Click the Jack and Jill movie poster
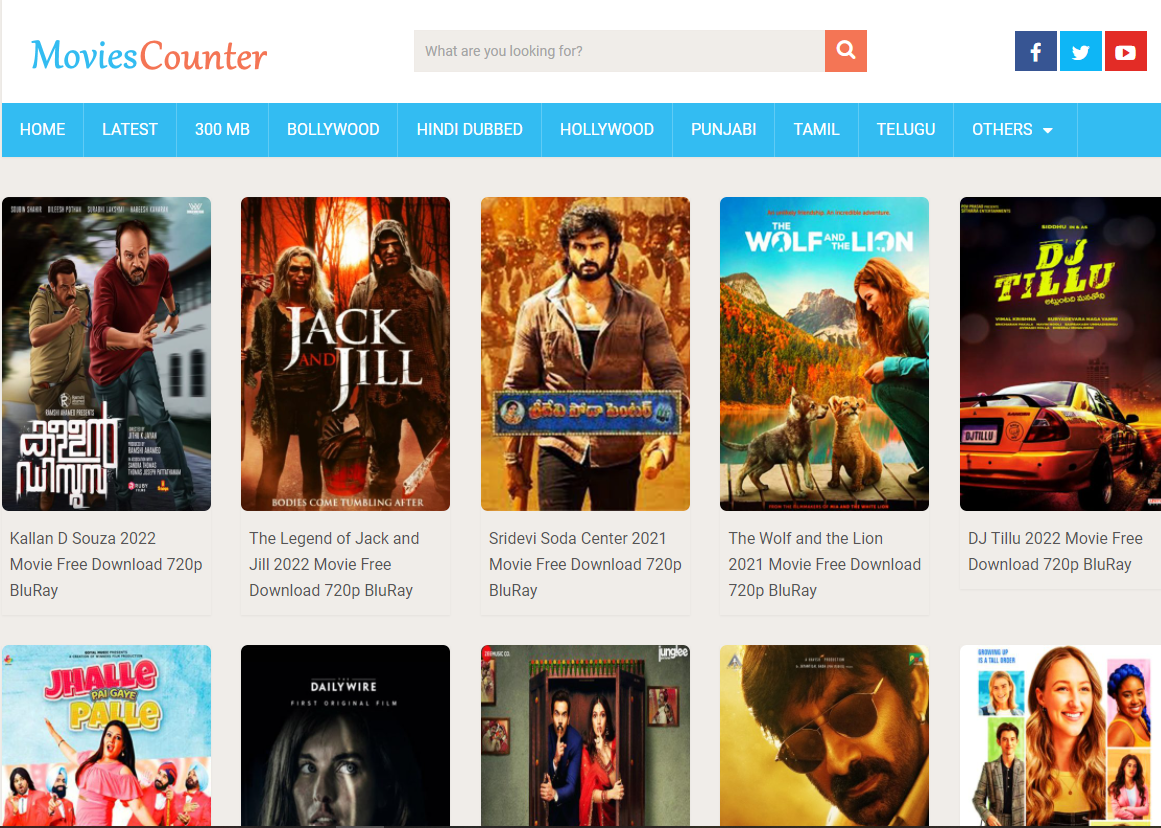Image resolution: width=1161 pixels, height=828 pixels. point(346,354)
